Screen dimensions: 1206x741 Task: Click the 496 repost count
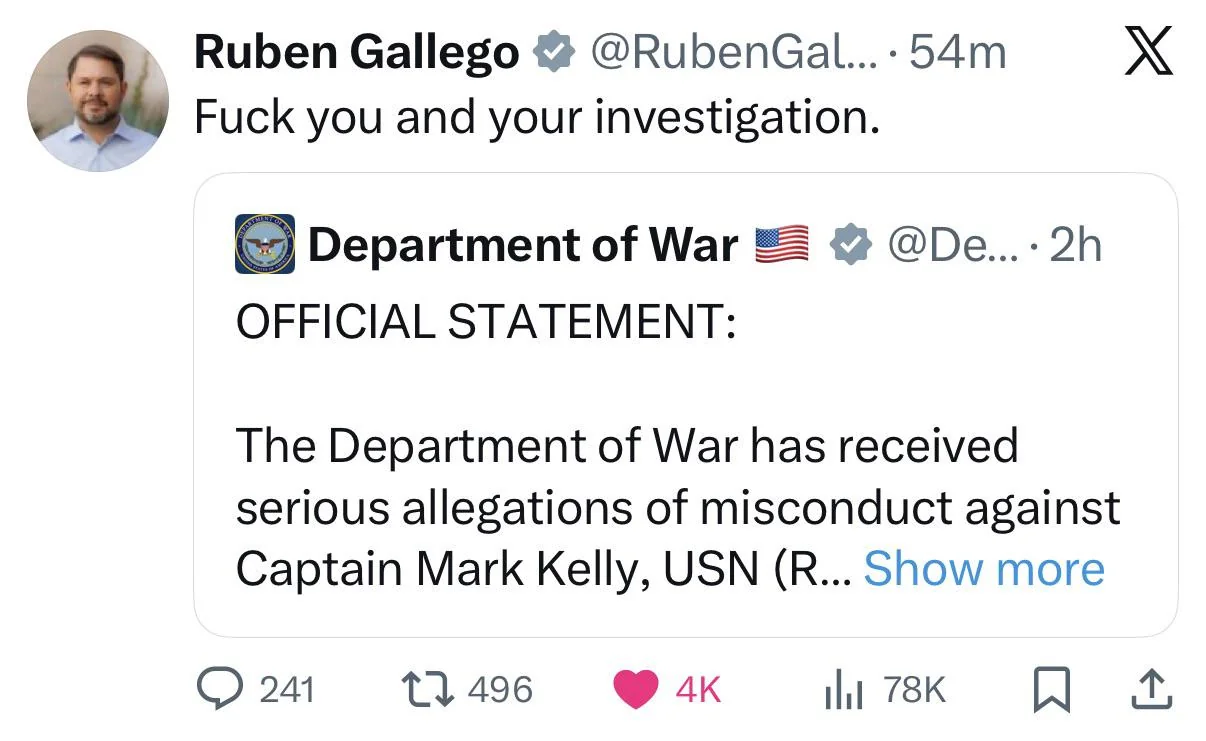pos(500,689)
